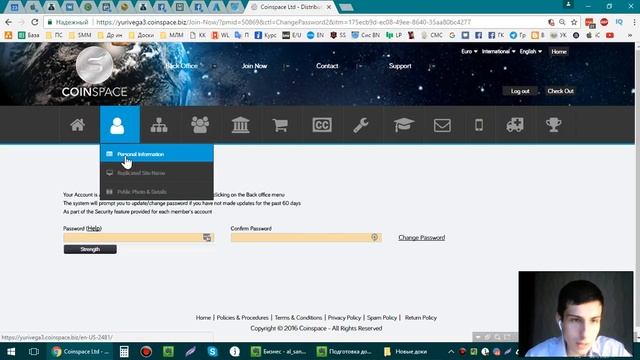
Task: Click the icon inside Confirm Password field
Action: (374, 237)
